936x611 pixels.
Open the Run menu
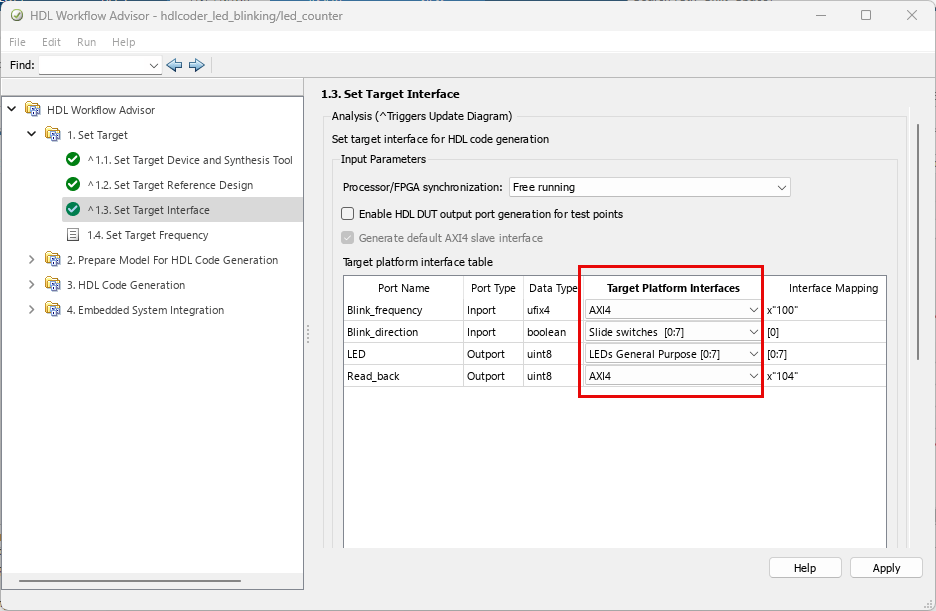click(x=86, y=42)
